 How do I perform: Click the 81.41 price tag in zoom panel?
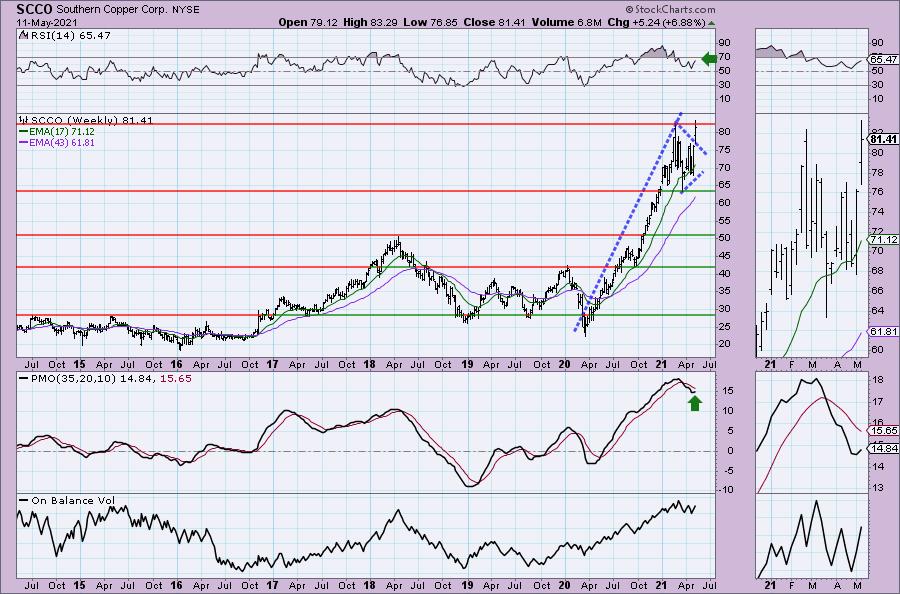pos(883,139)
